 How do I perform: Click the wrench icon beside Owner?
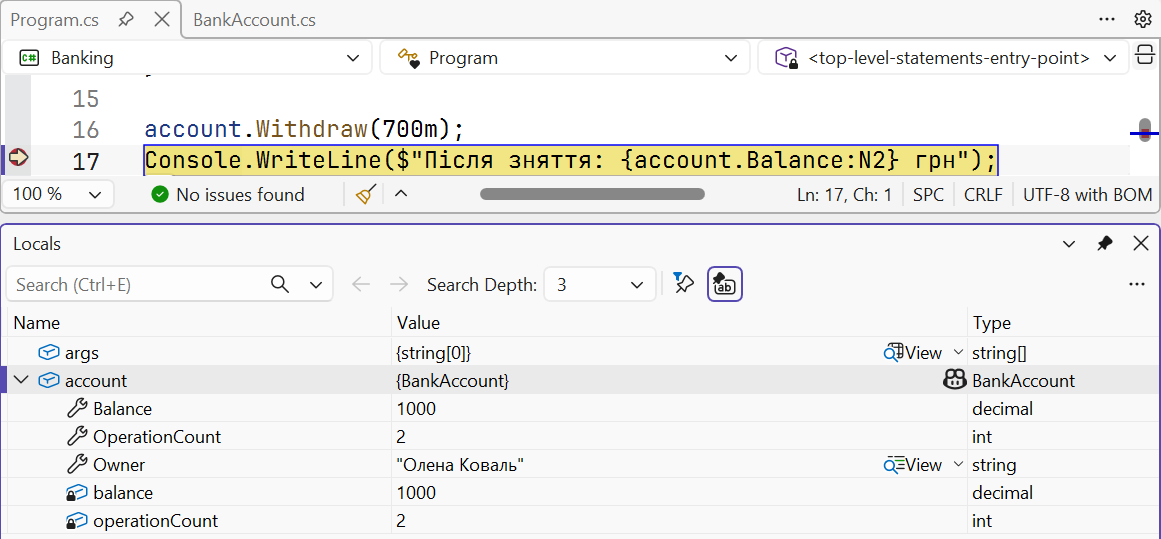coord(77,465)
